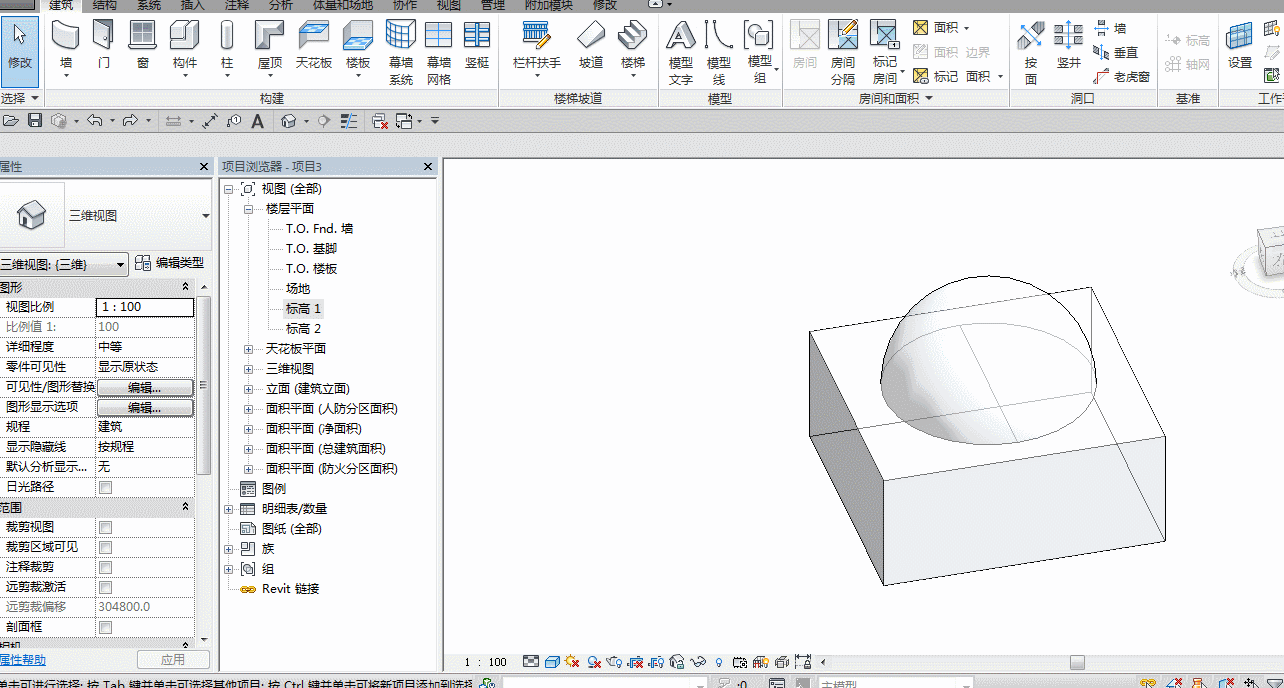Expand the 天花板平面 tree node

248,349
